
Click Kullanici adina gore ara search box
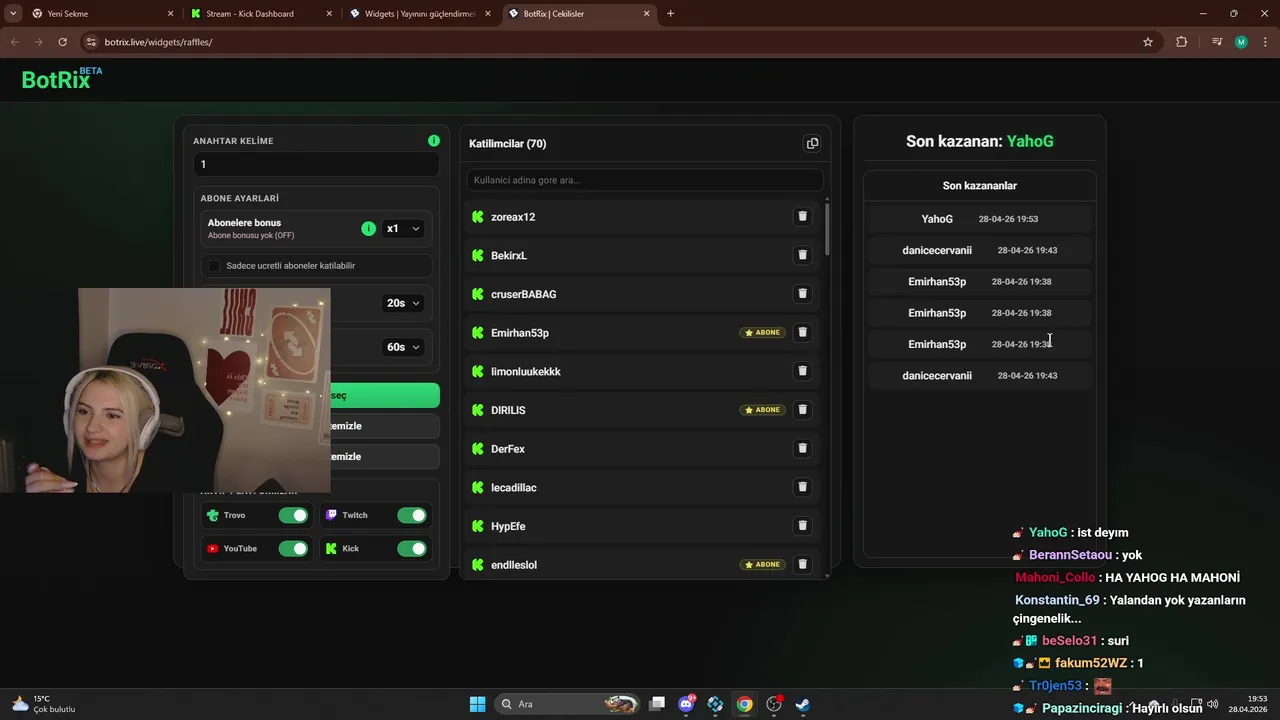click(645, 180)
